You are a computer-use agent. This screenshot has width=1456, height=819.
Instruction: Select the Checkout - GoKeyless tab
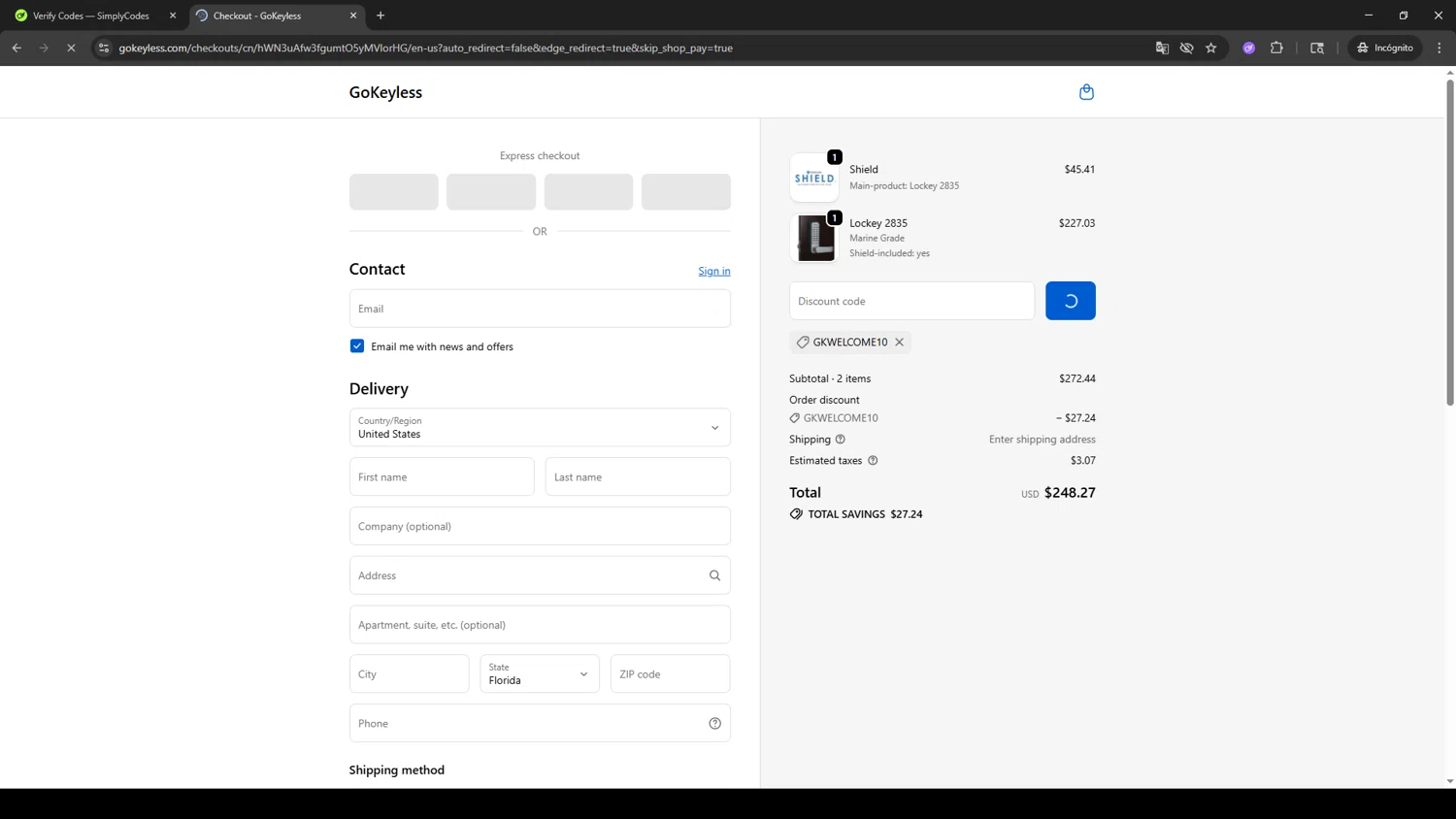pyautogui.click(x=276, y=16)
